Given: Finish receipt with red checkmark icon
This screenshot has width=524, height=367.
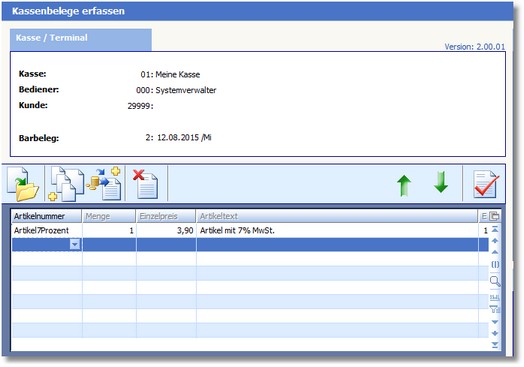Looking at the screenshot, I should (x=486, y=184).
